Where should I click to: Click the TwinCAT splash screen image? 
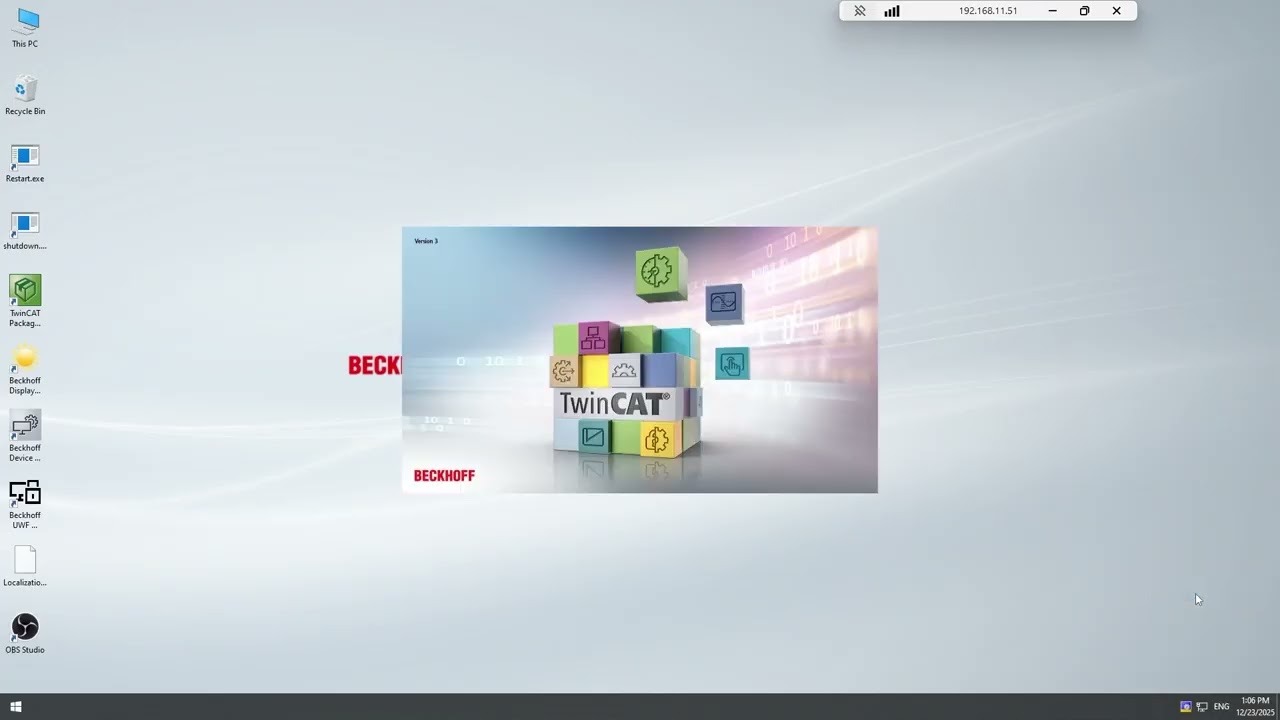(x=640, y=360)
